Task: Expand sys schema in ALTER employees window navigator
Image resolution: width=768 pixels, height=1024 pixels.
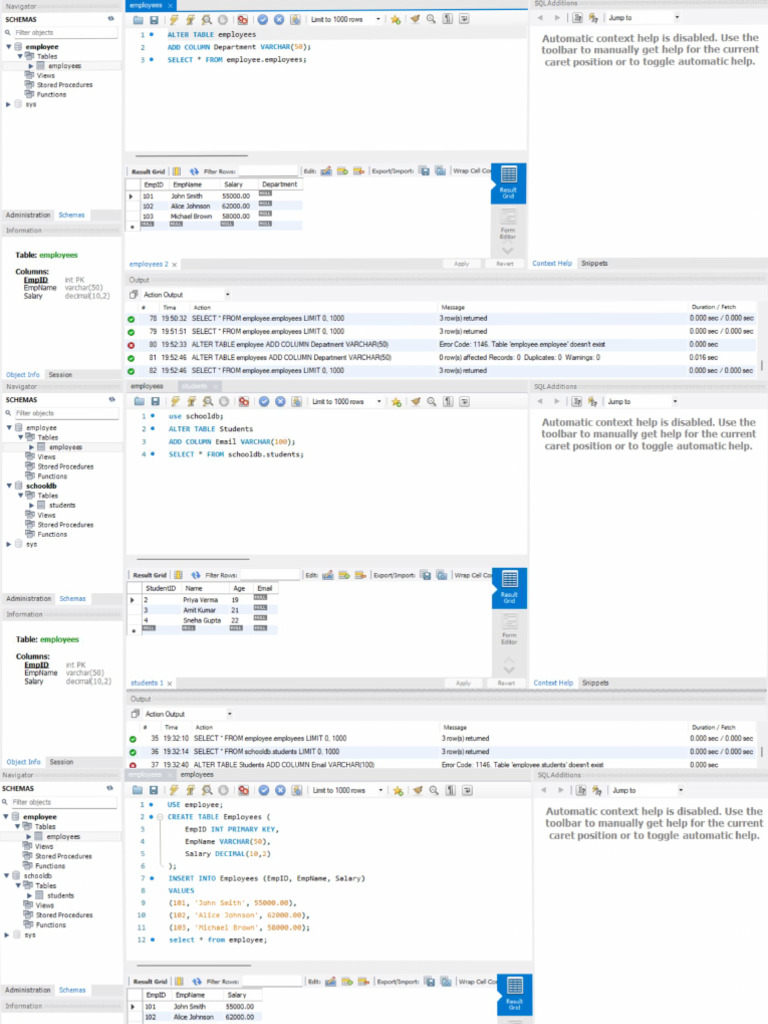Action: [8, 104]
